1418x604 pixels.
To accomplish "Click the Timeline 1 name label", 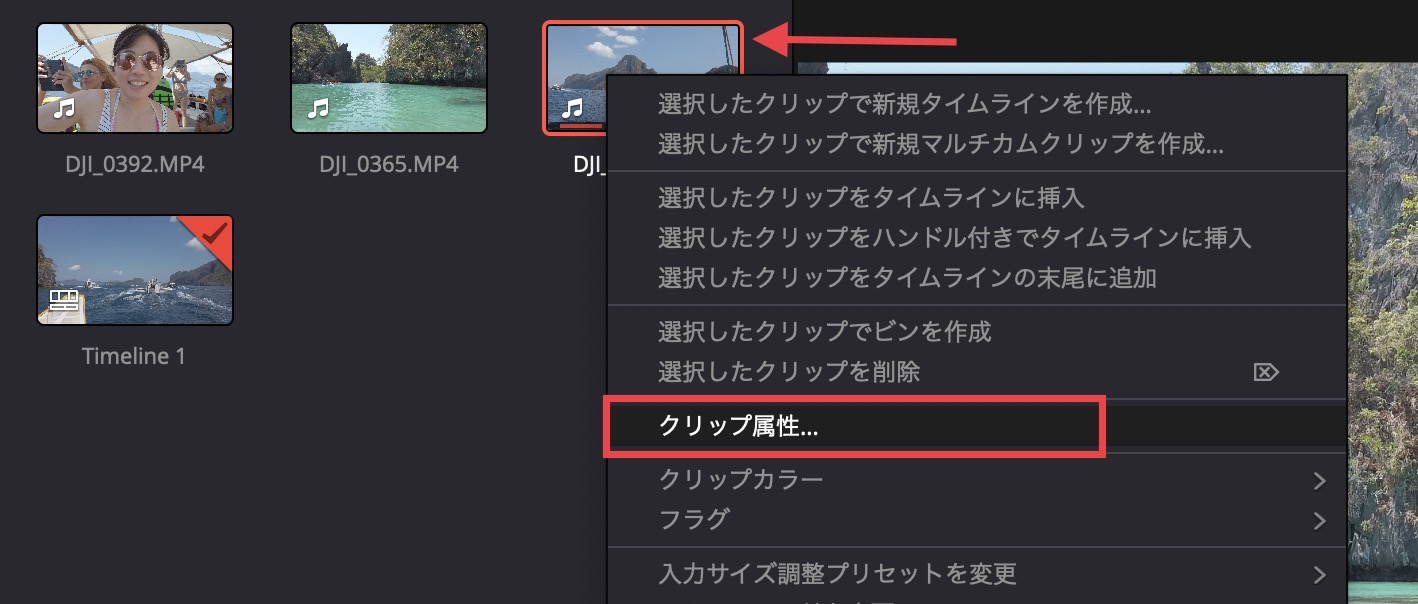I will click(x=134, y=356).
